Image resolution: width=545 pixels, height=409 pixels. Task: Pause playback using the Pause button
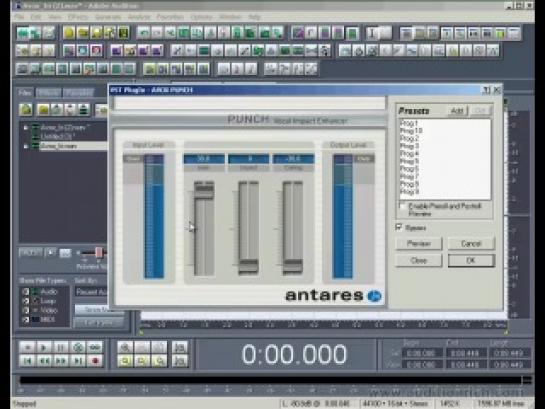click(60, 347)
